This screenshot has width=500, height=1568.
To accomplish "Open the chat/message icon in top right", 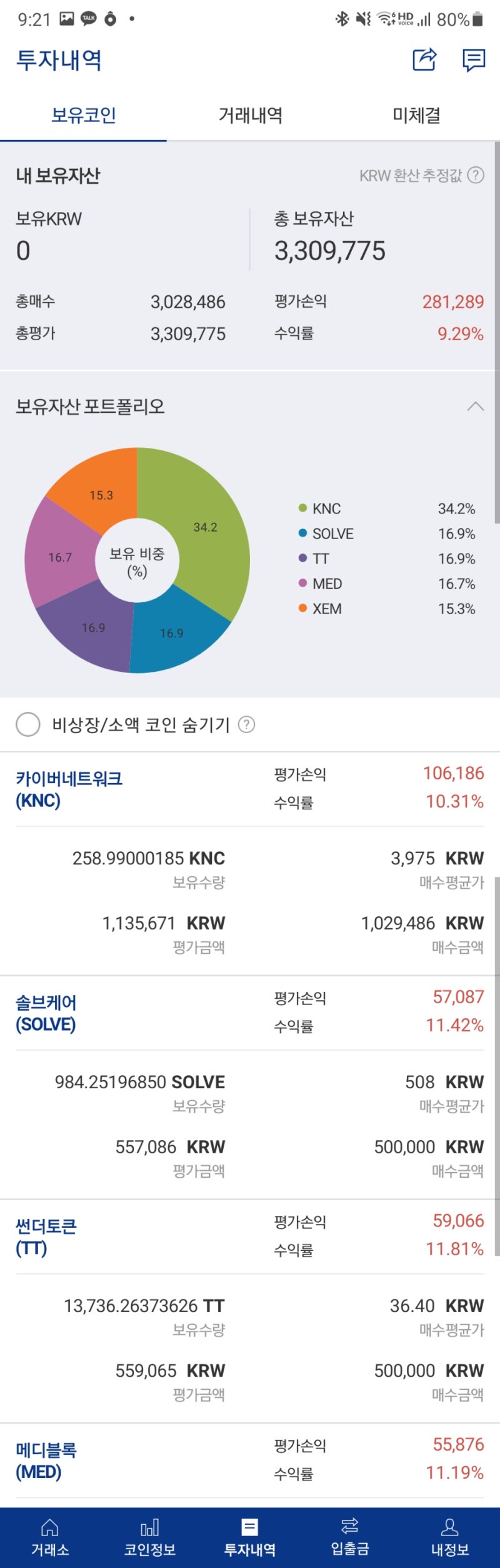I will pos(473,60).
